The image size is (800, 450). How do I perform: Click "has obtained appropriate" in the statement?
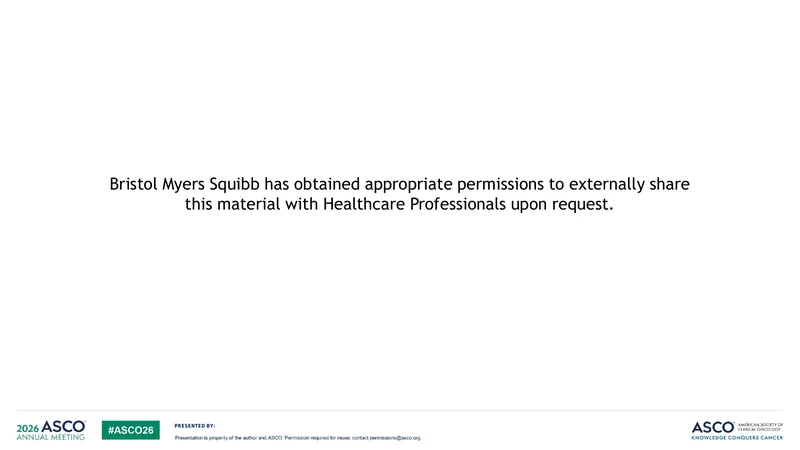pos(358,184)
